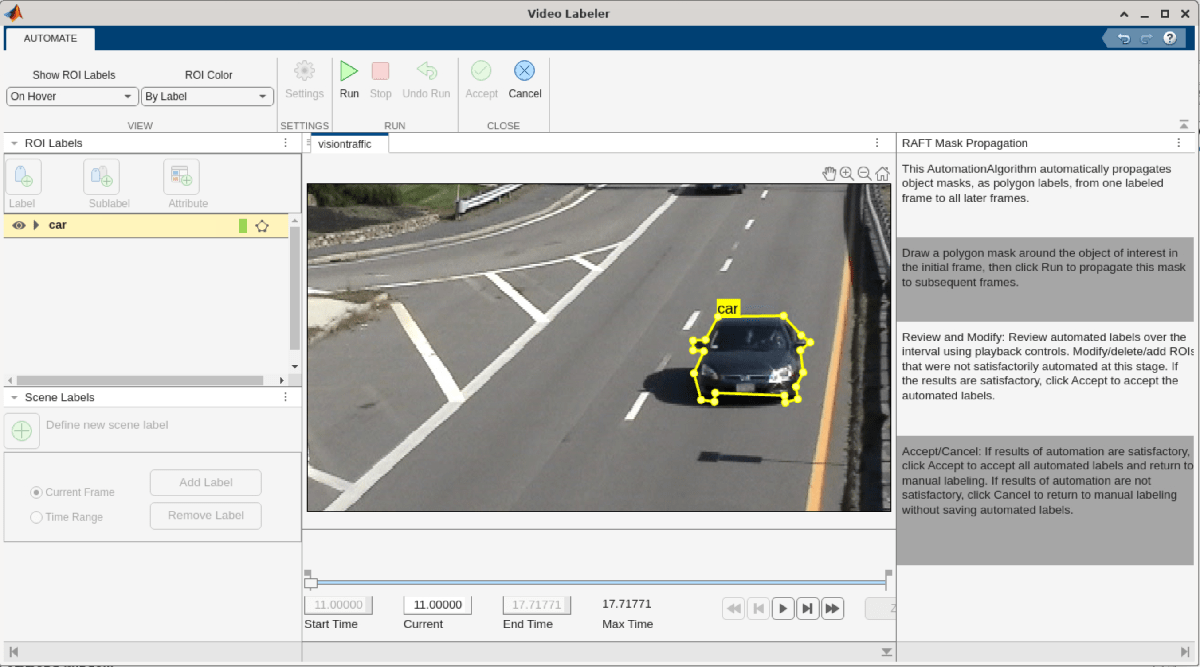Open the ROI Color By Label dropdown
Image resolution: width=1200 pixels, height=667 pixels.
click(x=207, y=97)
